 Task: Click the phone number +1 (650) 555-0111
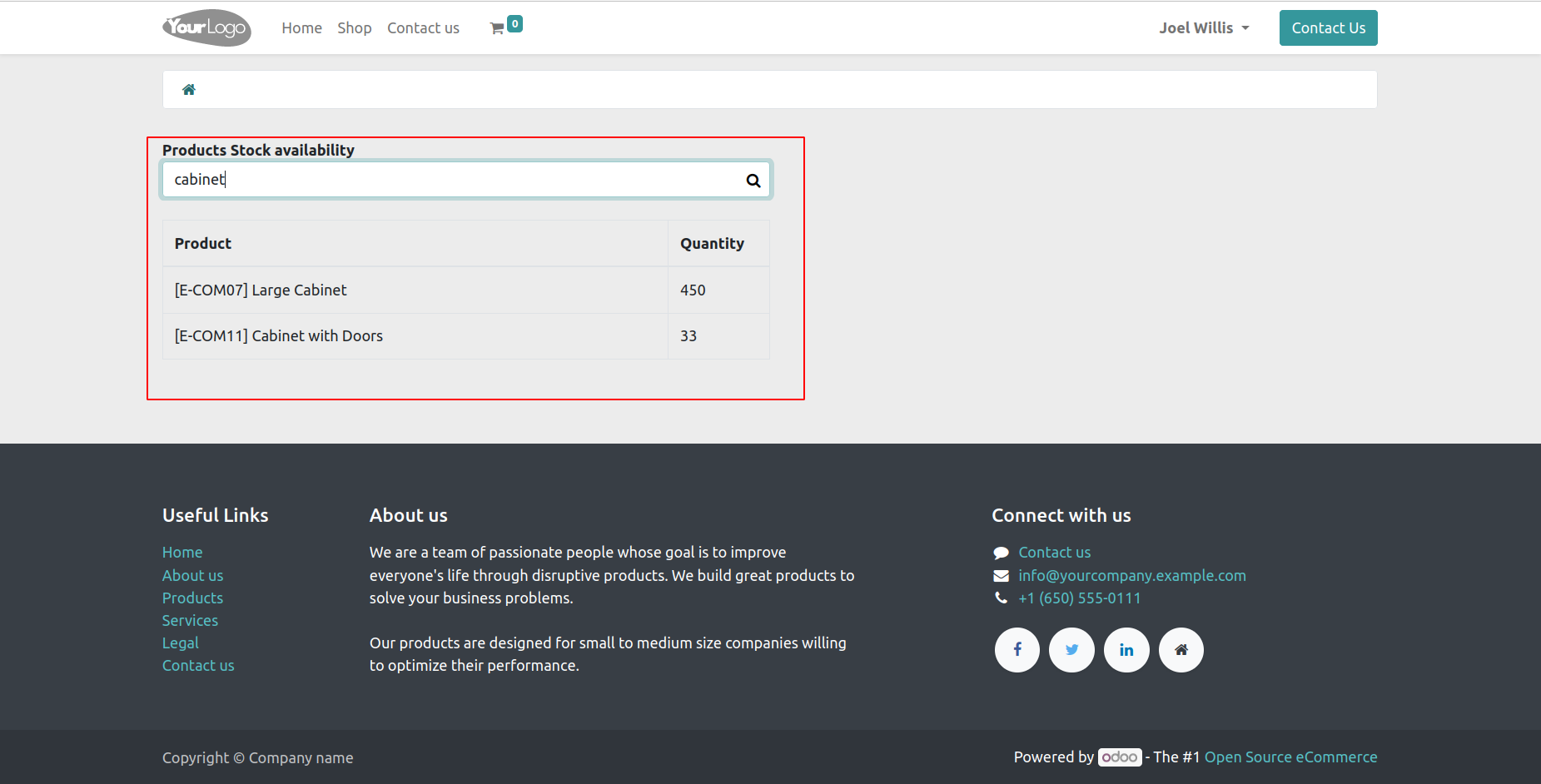(1079, 598)
